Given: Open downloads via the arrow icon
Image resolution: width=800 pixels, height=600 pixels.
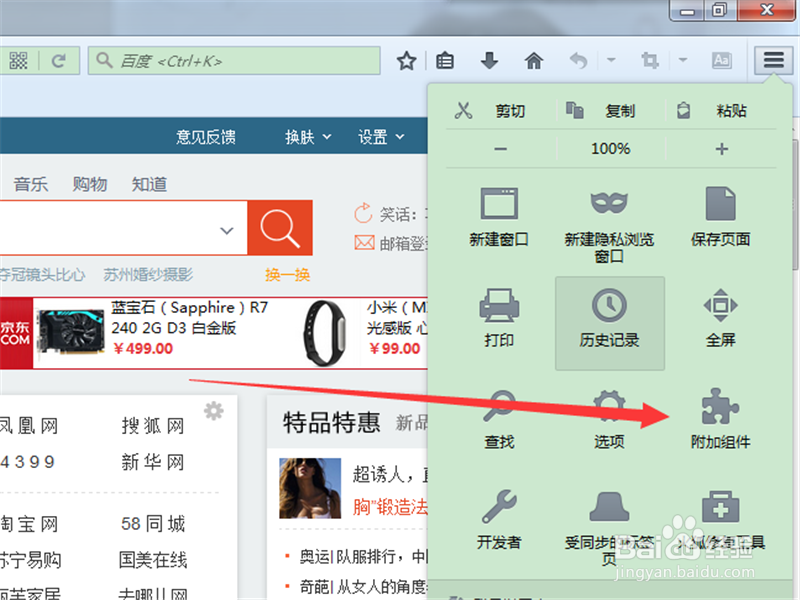Looking at the screenshot, I should click(x=489, y=60).
